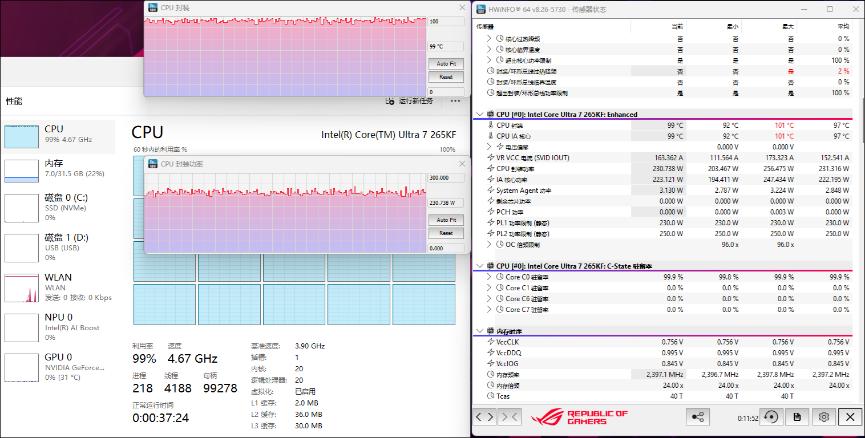Click the 163.362 A current value

point(666,158)
